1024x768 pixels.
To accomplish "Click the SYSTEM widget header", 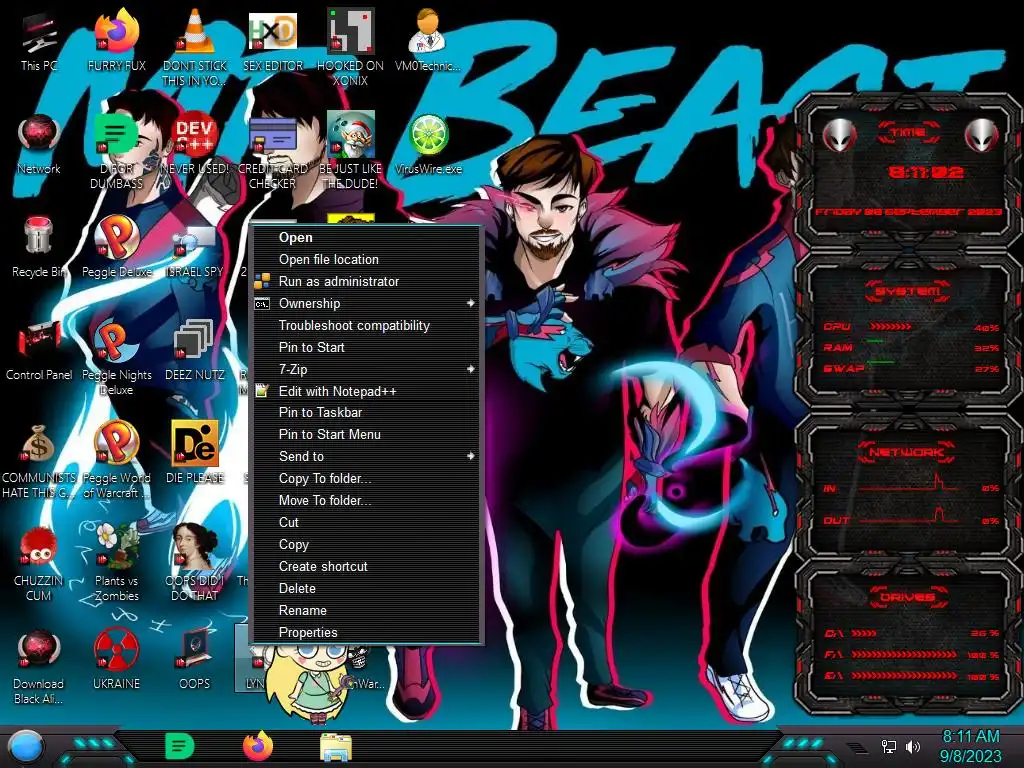I will pos(907,291).
